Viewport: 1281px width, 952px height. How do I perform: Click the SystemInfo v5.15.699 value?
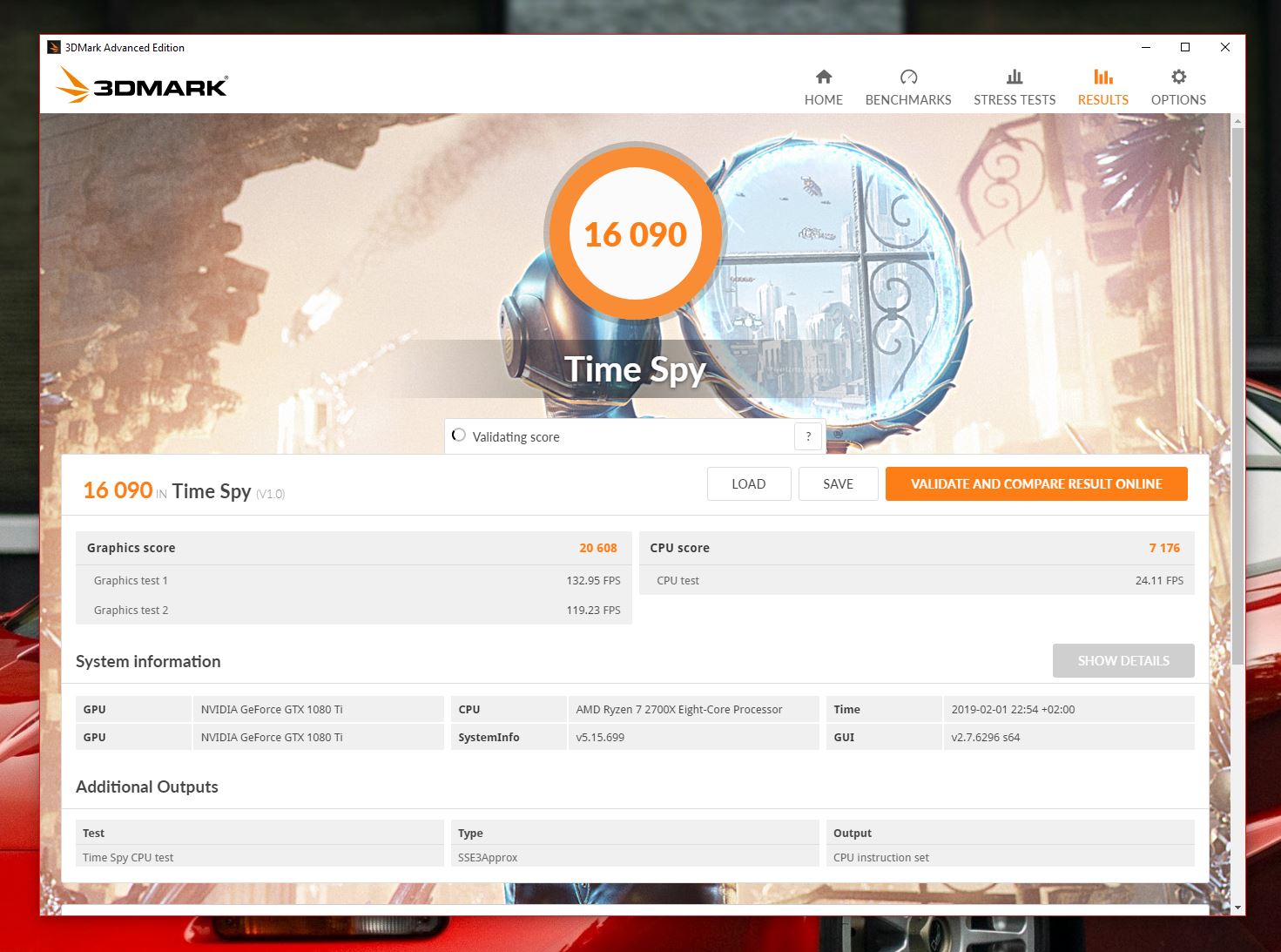click(694, 737)
